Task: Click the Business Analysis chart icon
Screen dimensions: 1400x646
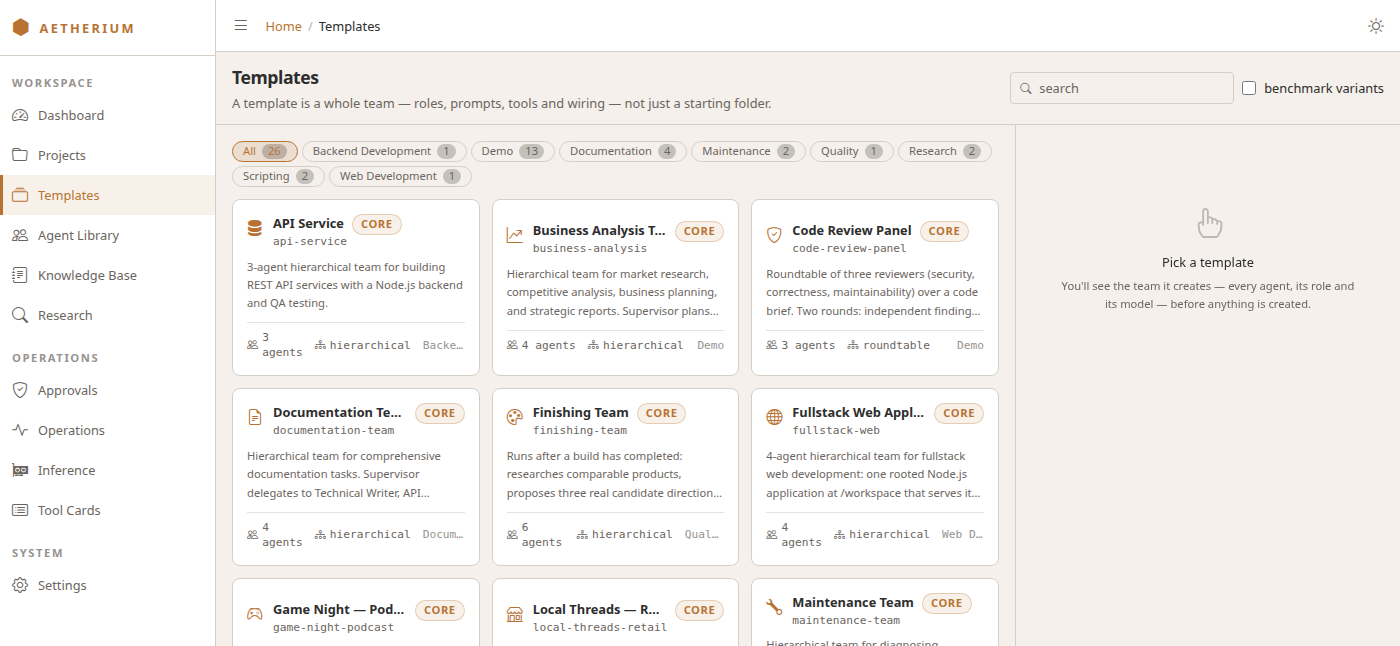Action: pyautogui.click(x=515, y=236)
